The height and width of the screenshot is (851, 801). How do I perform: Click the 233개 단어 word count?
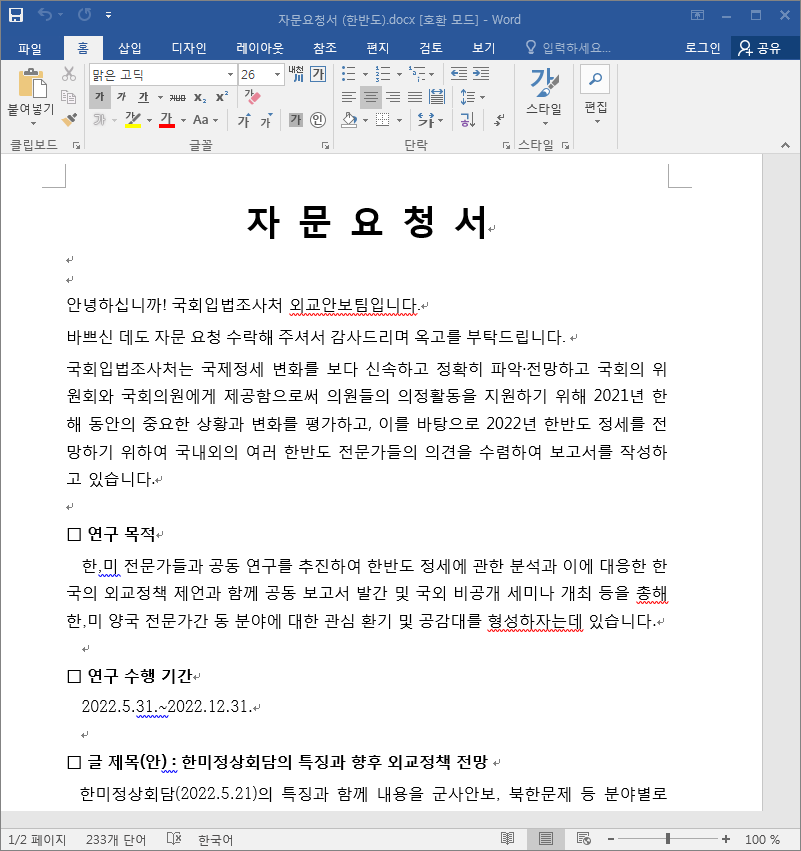pyautogui.click(x=116, y=840)
